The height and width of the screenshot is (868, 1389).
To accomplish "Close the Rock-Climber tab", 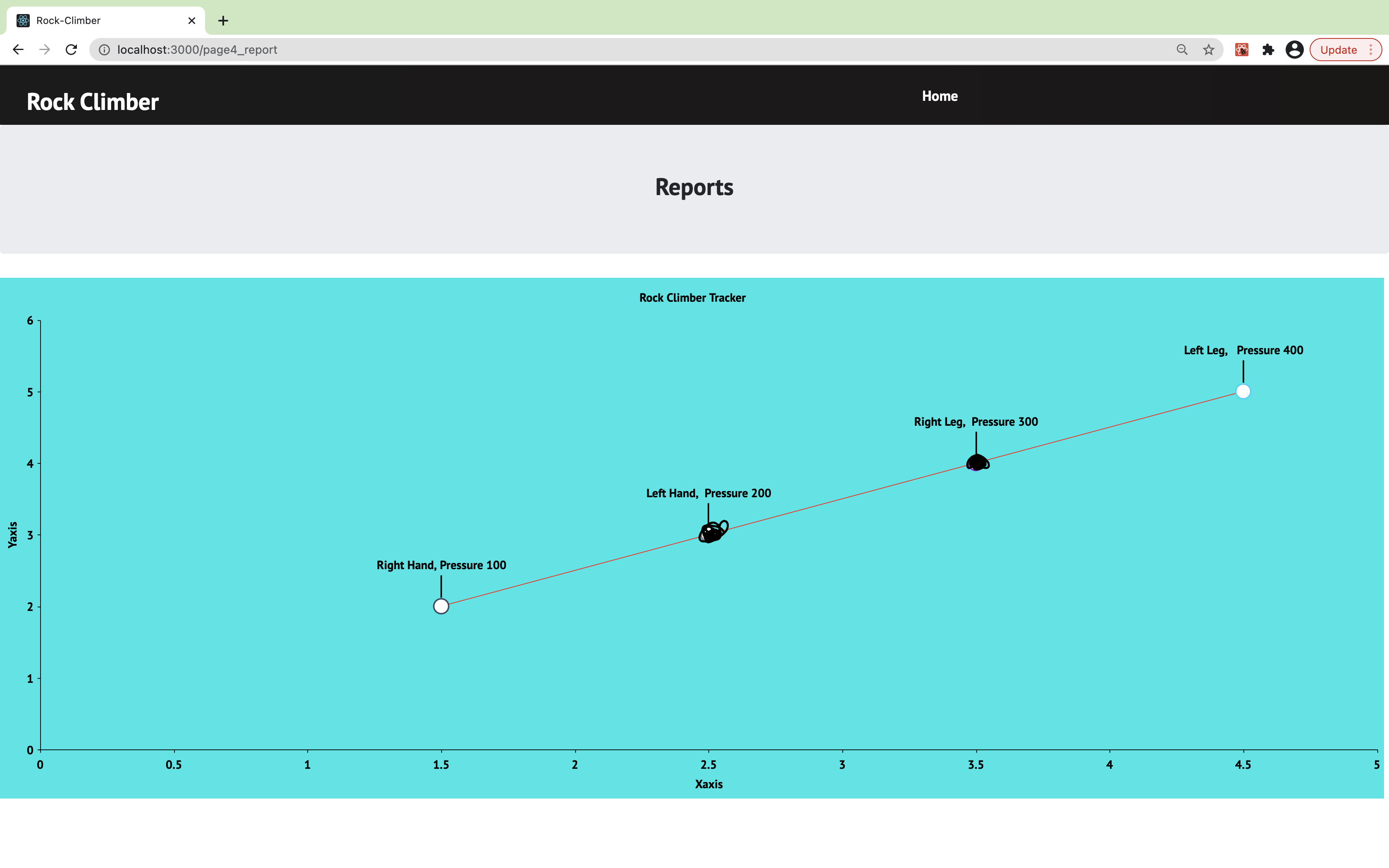I will coord(192,21).
